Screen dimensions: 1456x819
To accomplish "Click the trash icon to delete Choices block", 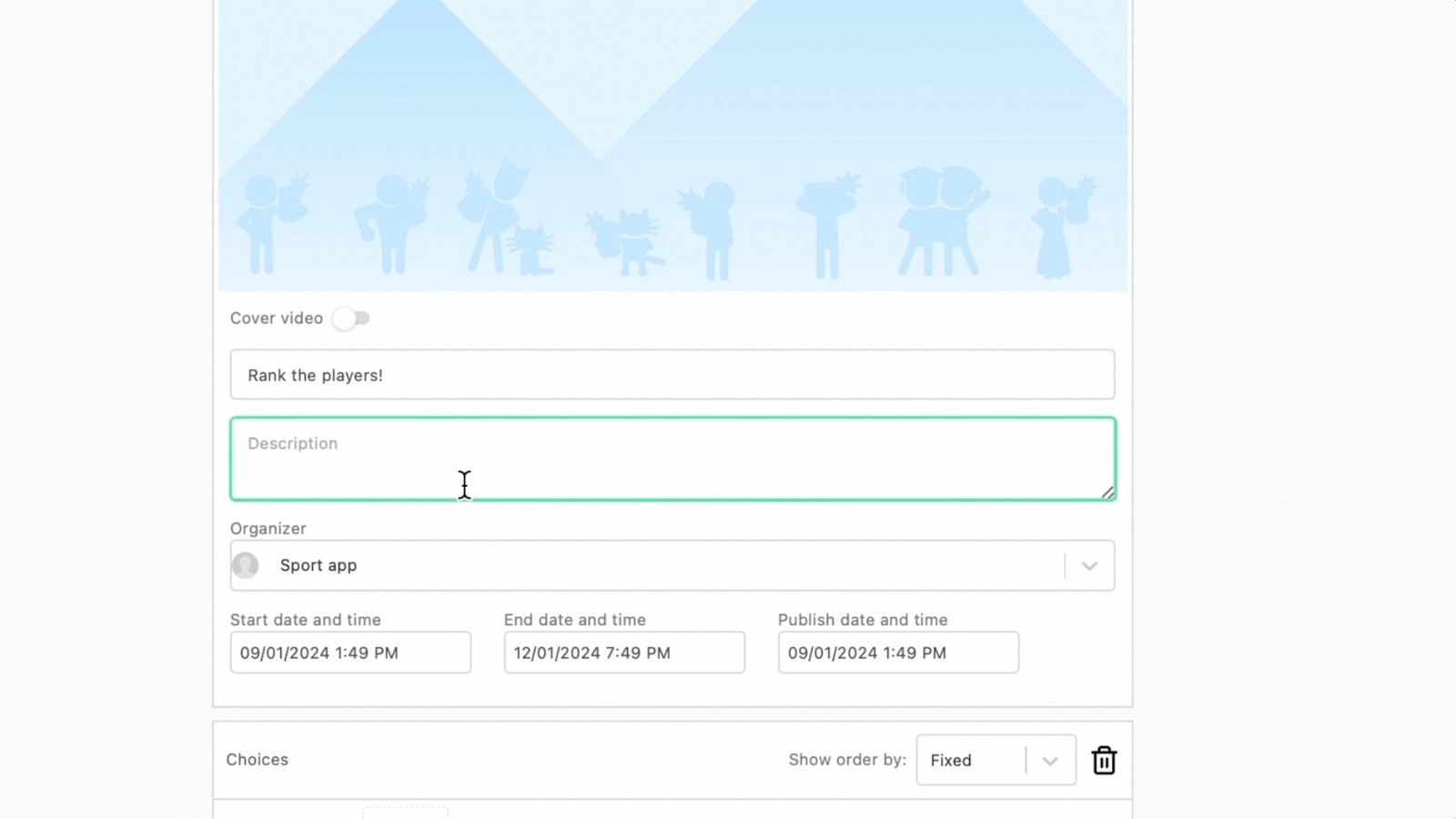I will [1103, 760].
